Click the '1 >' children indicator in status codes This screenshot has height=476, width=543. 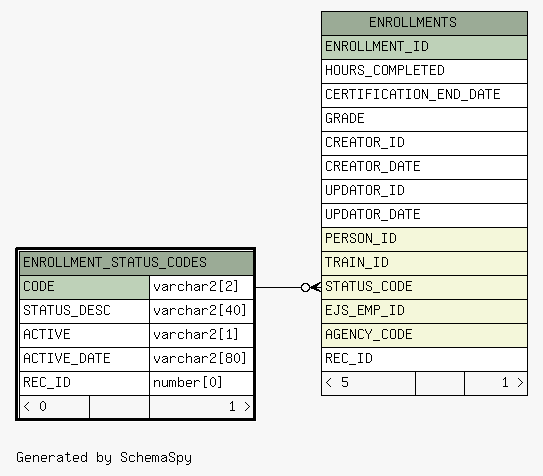pyautogui.click(x=201, y=407)
